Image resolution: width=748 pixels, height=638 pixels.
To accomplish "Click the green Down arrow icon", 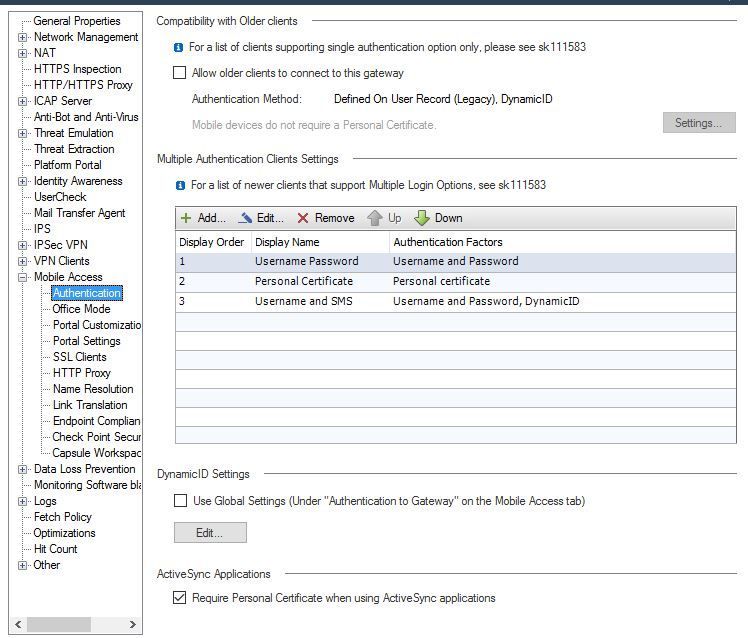I will point(422,218).
